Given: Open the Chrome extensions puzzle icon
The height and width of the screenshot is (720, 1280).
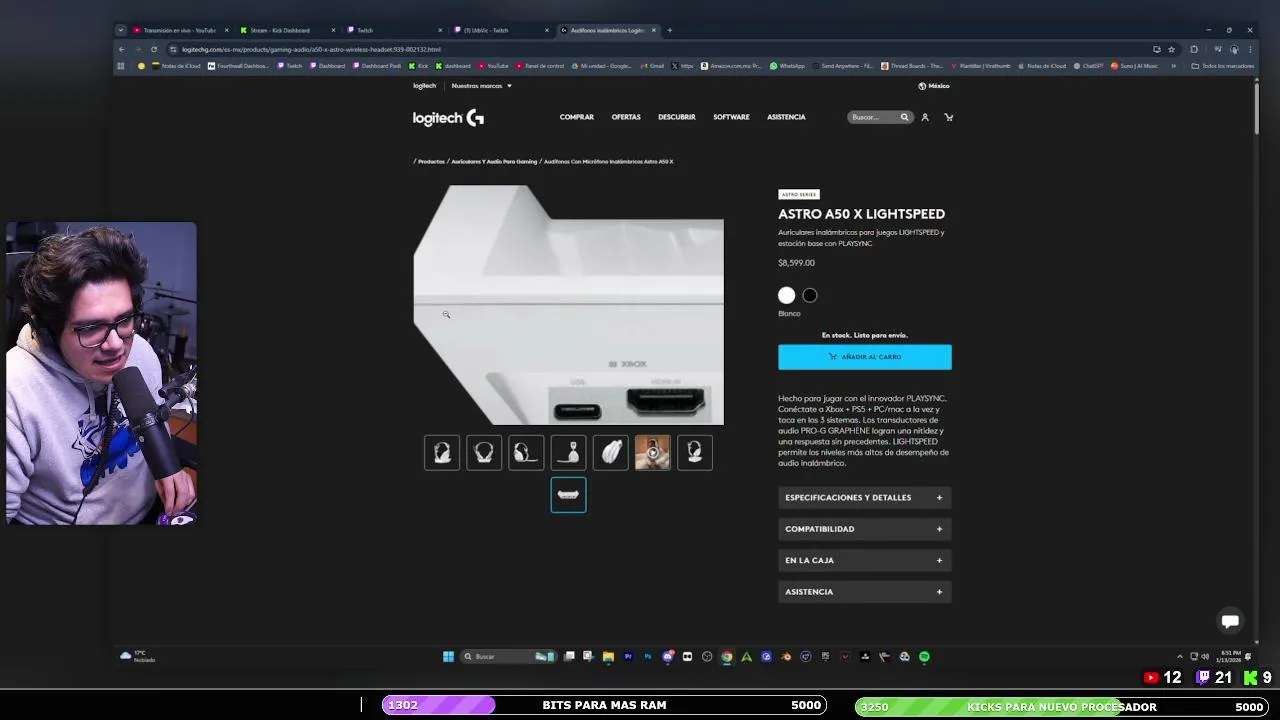Looking at the screenshot, I should pos(1194,49).
